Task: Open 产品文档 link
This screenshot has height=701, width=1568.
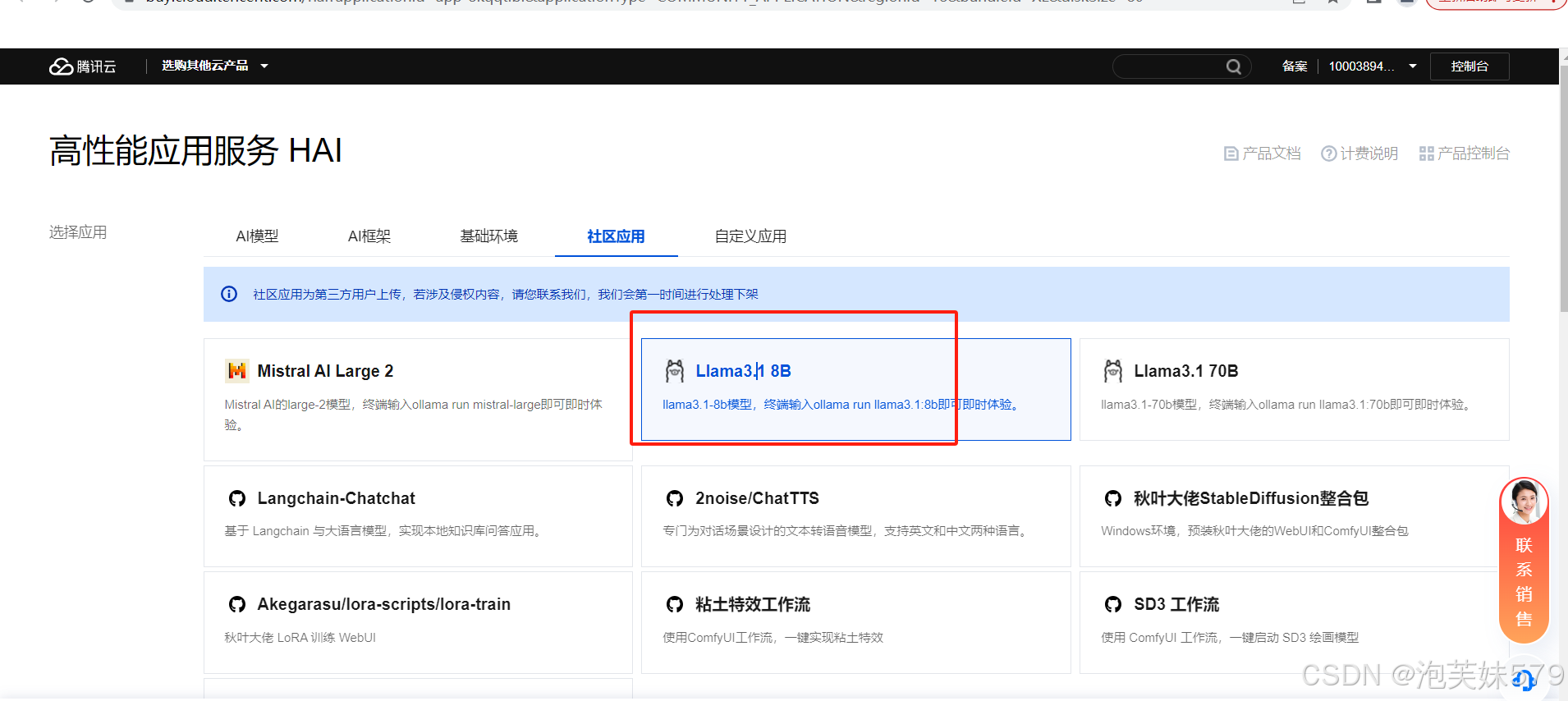Action: tap(1262, 153)
